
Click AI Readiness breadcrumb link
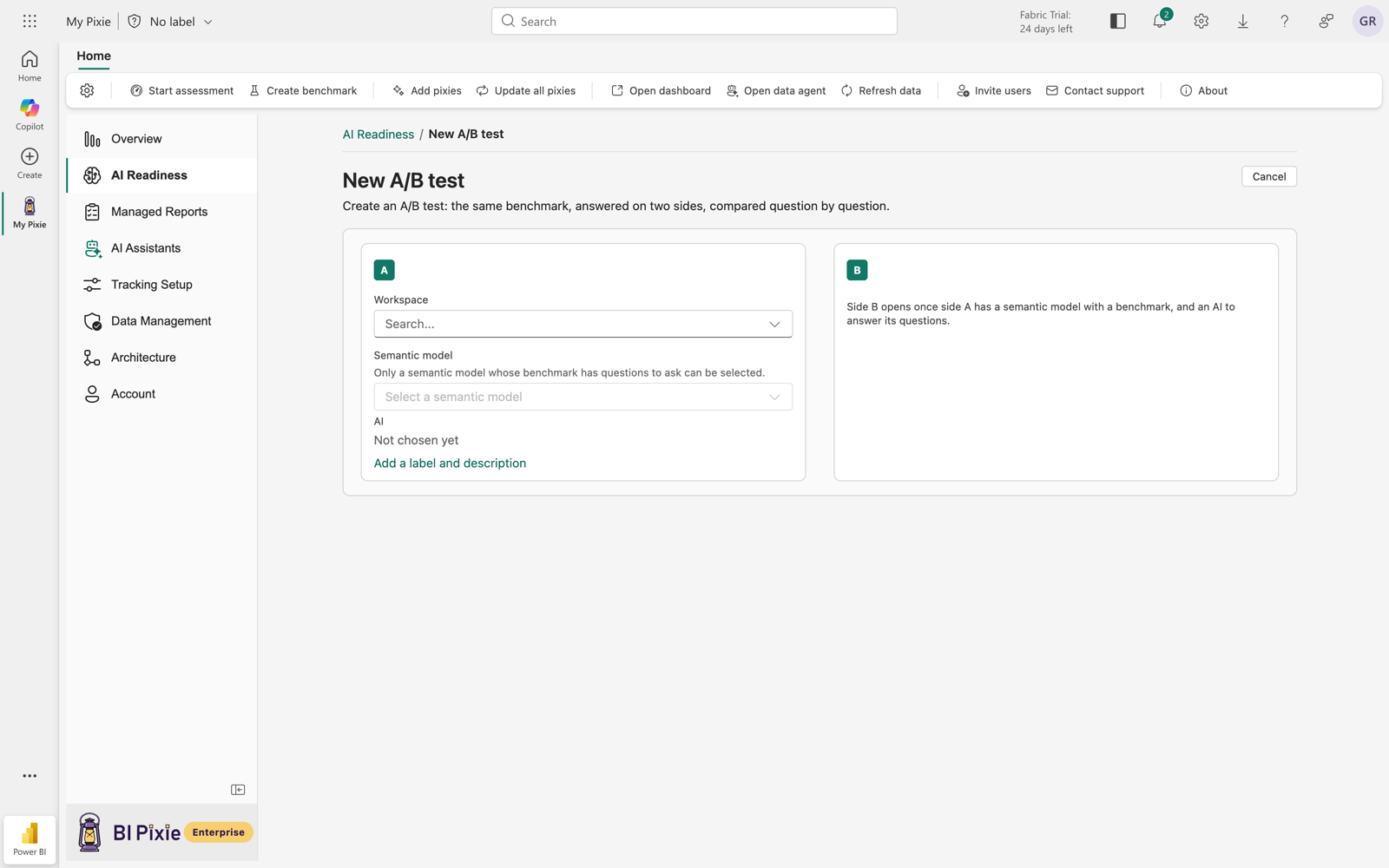coord(379,134)
